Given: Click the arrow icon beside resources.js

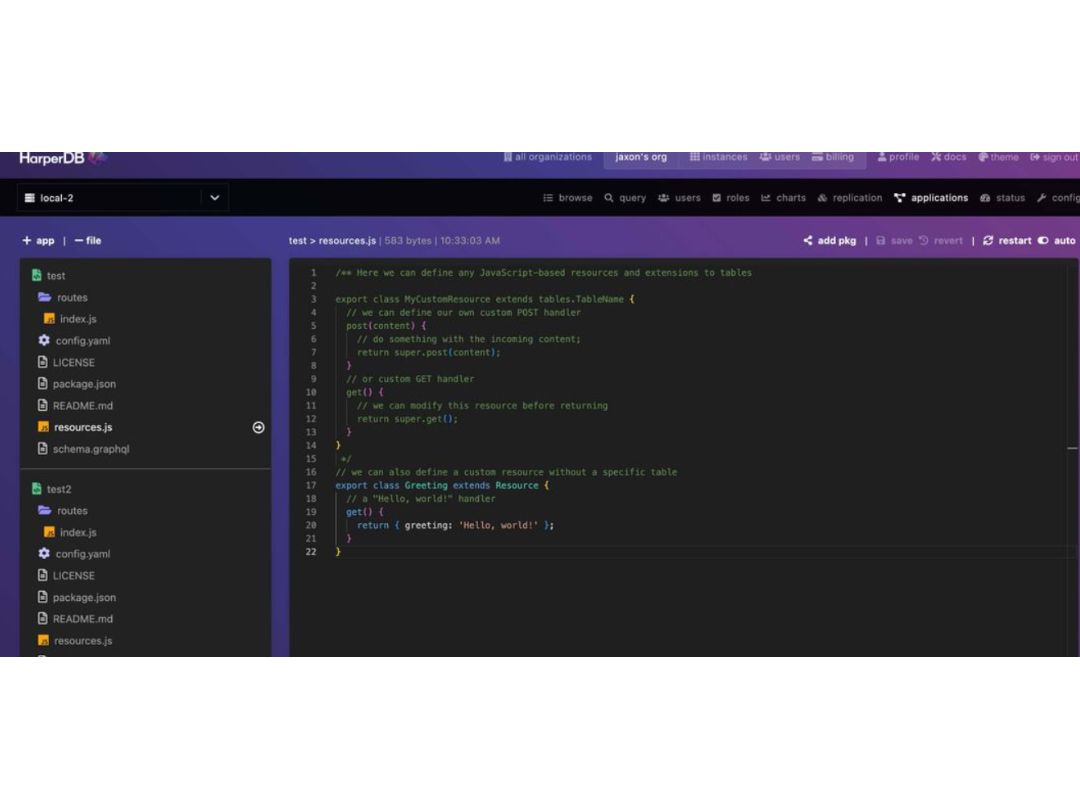Looking at the screenshot, I should coord(258,428).
